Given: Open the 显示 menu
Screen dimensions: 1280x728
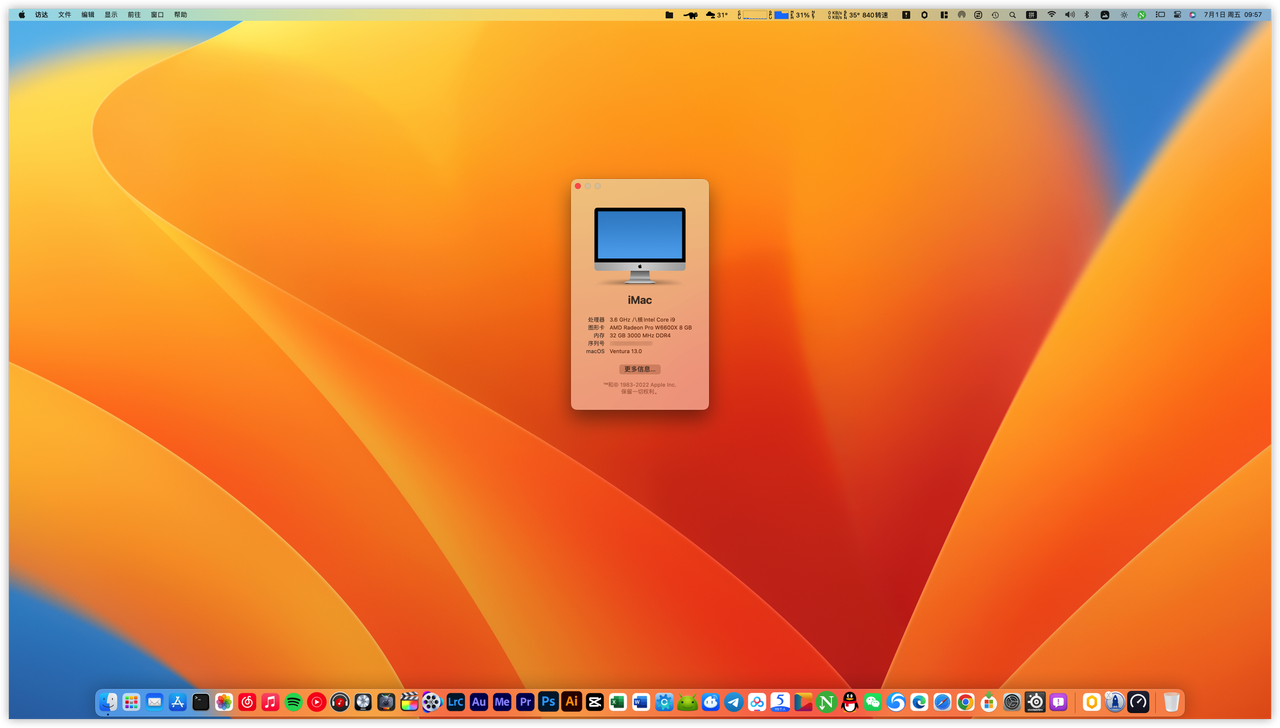Looking at the screenshot, I should tap(111, 15).
